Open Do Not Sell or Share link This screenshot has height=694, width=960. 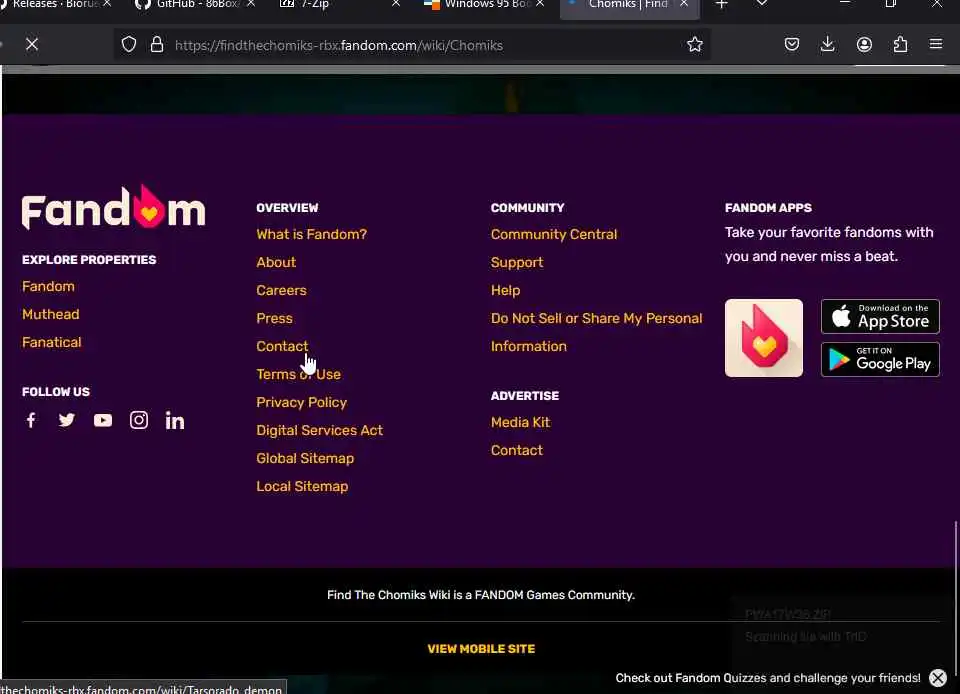(596, 332)
